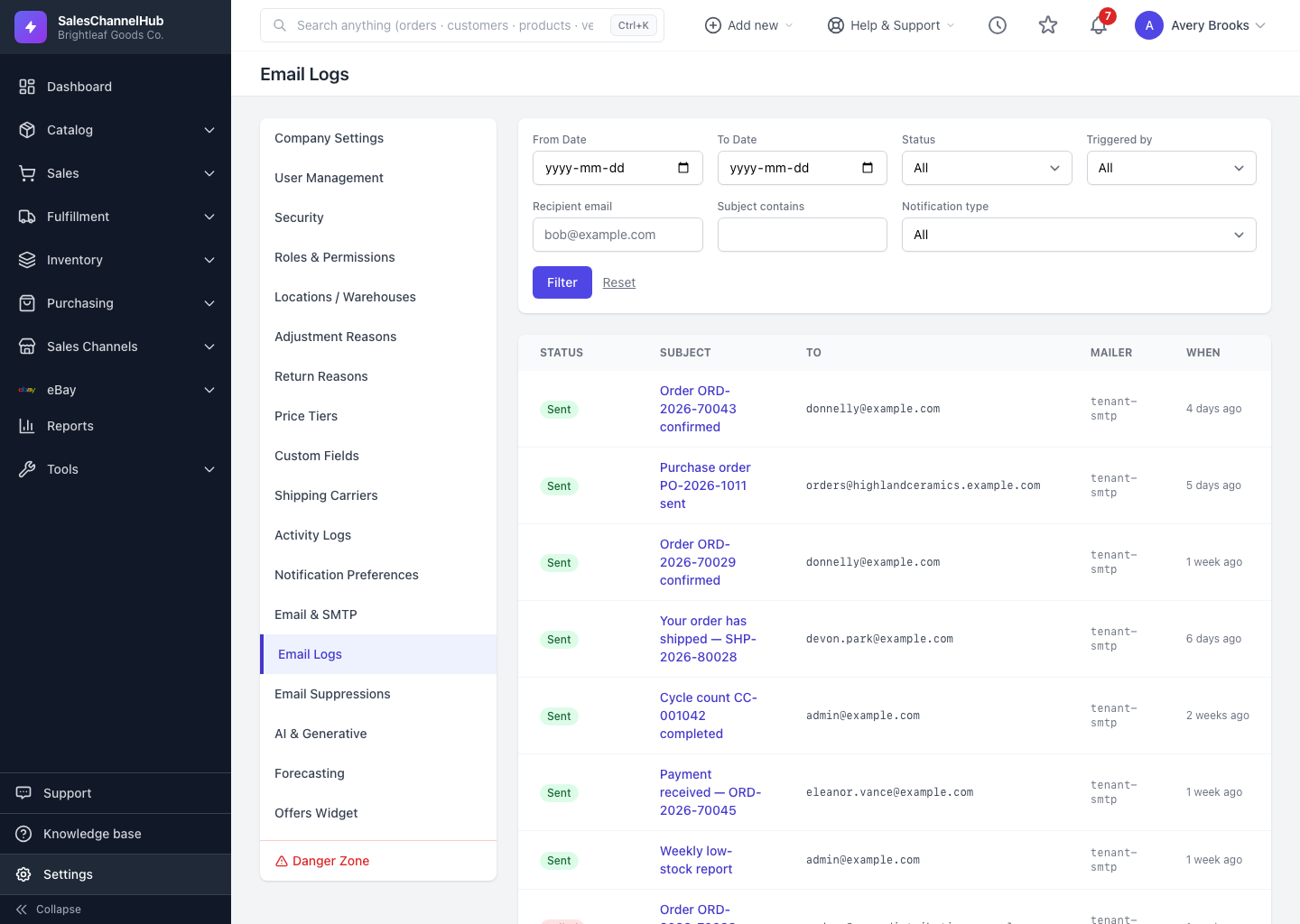Open notifications bell with 7 badge
1300x924 pixels.
(x=1099, y=24)
